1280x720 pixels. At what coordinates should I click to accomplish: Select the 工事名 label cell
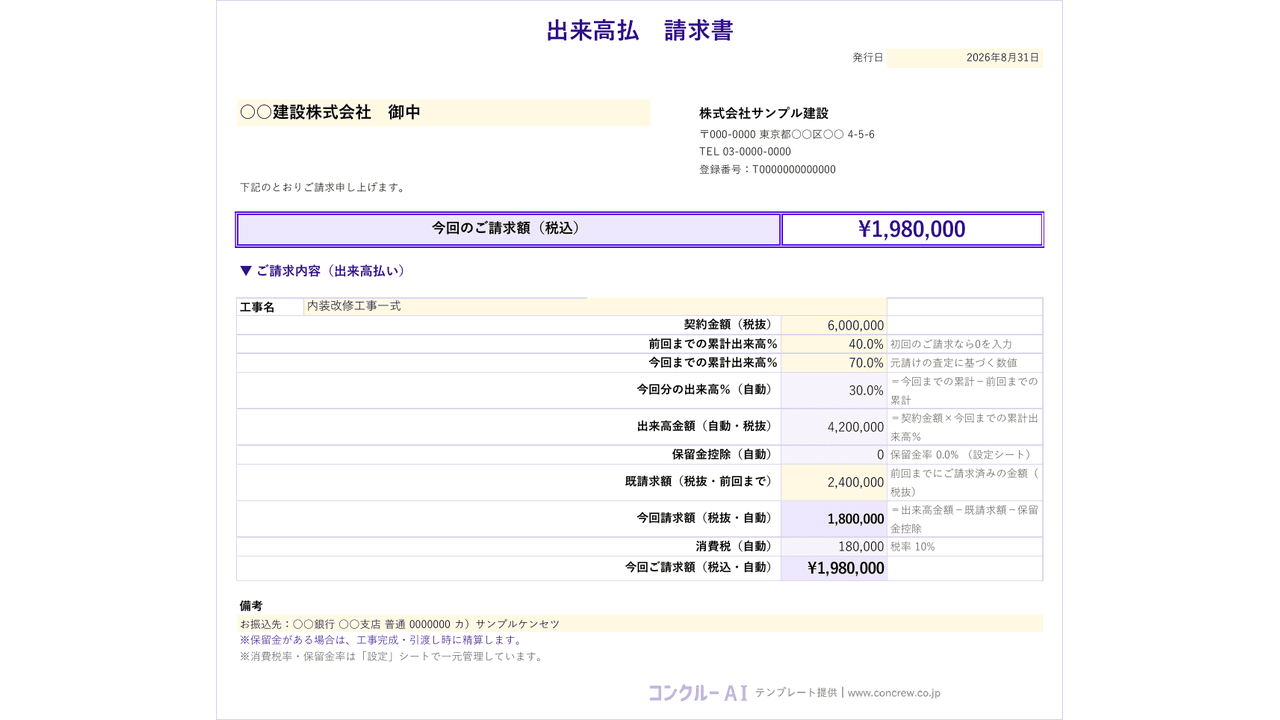[270, 307]
